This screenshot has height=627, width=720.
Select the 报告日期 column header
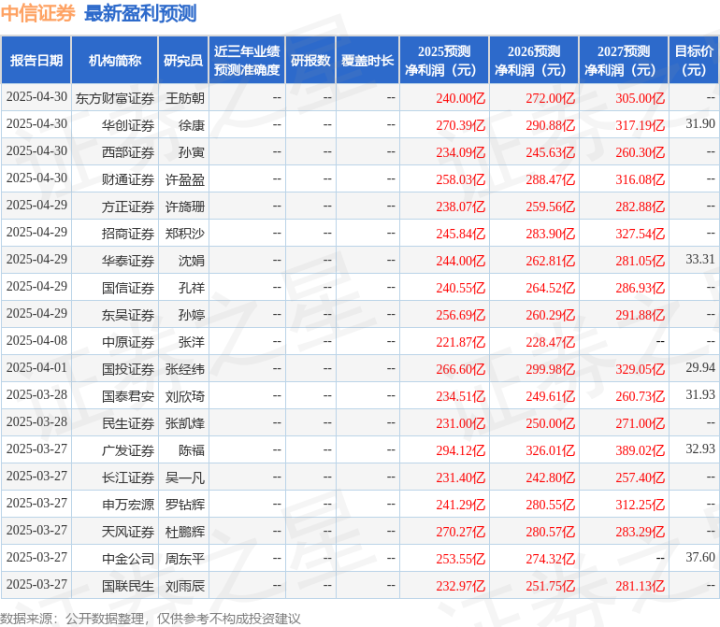tap(36, 60)
